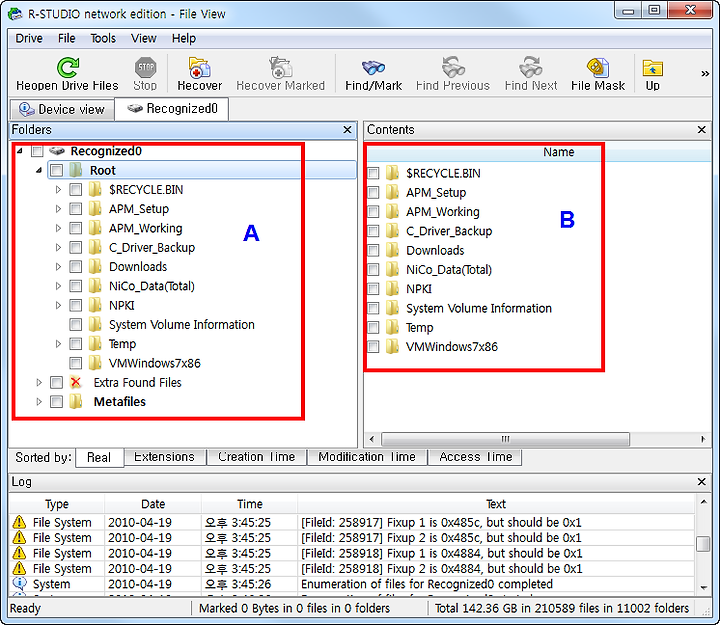Click the Find Next toolbar icon
The width and height of the screenshot is (720, 625).
(531, 68)
